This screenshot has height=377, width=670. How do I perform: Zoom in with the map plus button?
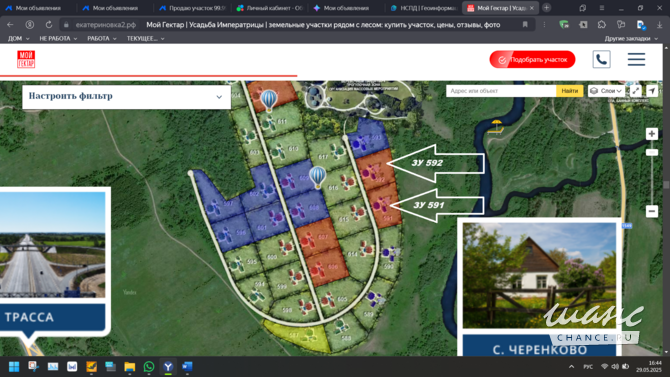(652, 134)
